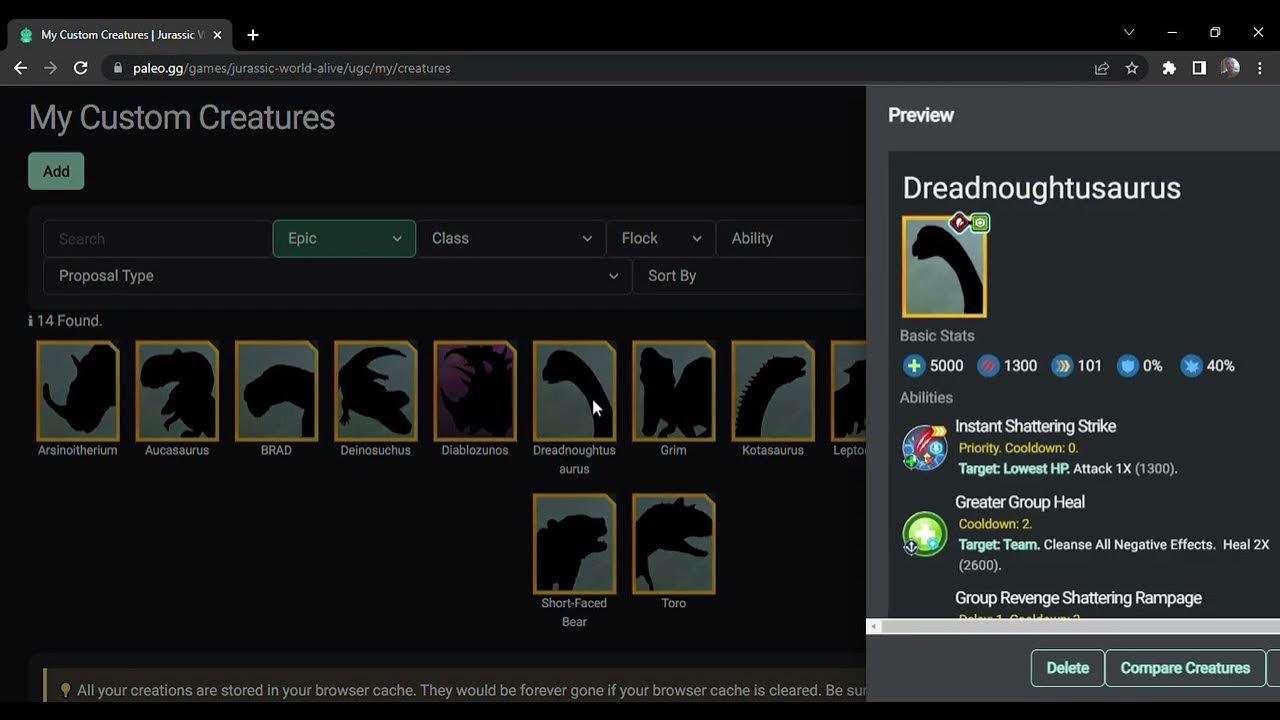Open the tab search chevron
The image size is (1280, 720).
click(x=1129, y=33)
